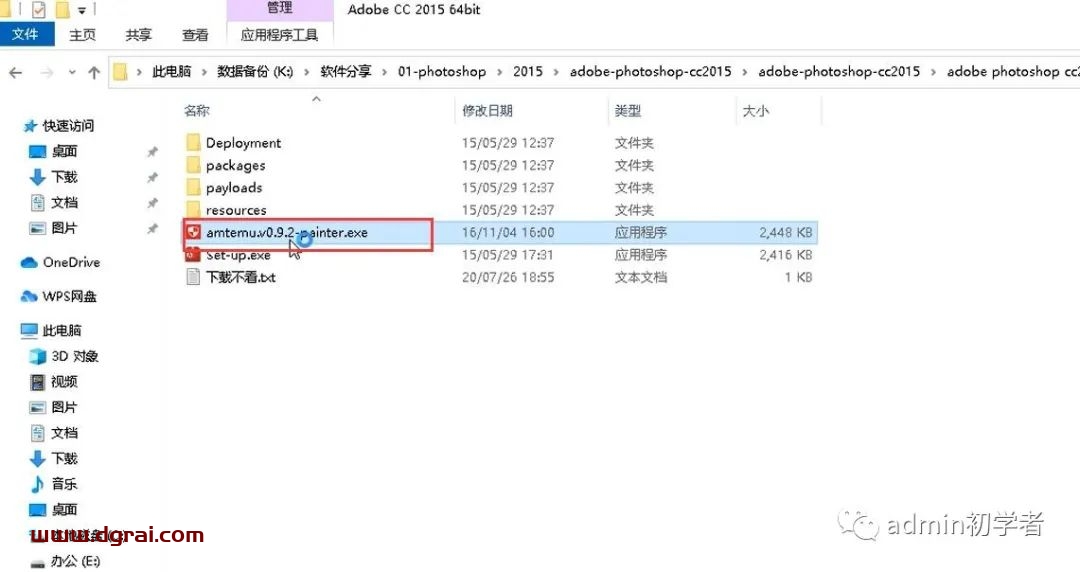1080x572 pixels.
Task: Select the 2,416 KB size cell
Action: [785, 255]
